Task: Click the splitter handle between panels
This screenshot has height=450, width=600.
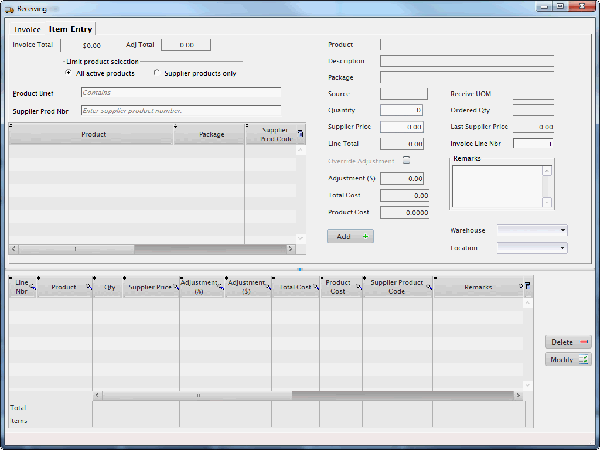Action: point(300,269)
